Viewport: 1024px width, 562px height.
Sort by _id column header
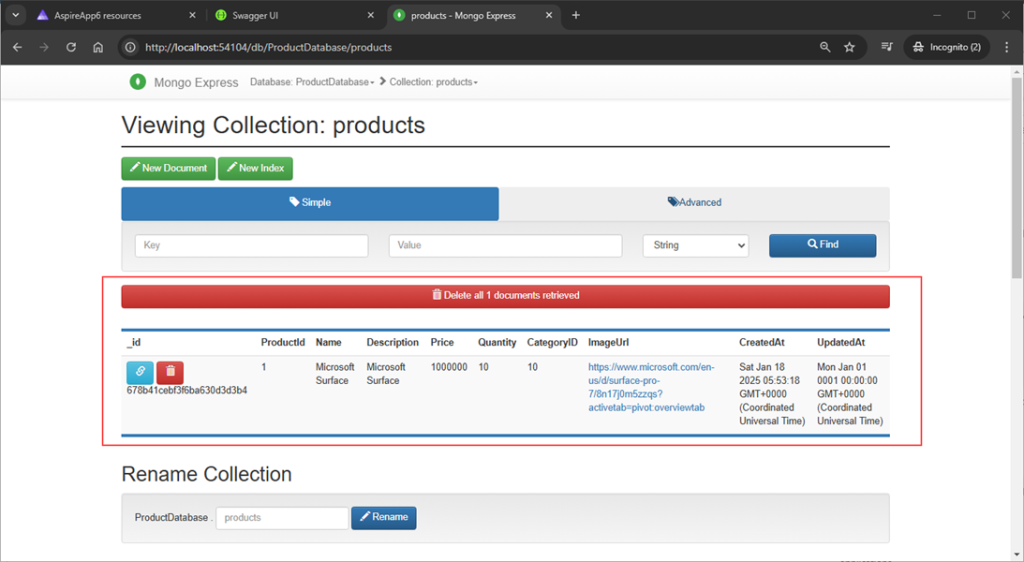click(133, 343)
